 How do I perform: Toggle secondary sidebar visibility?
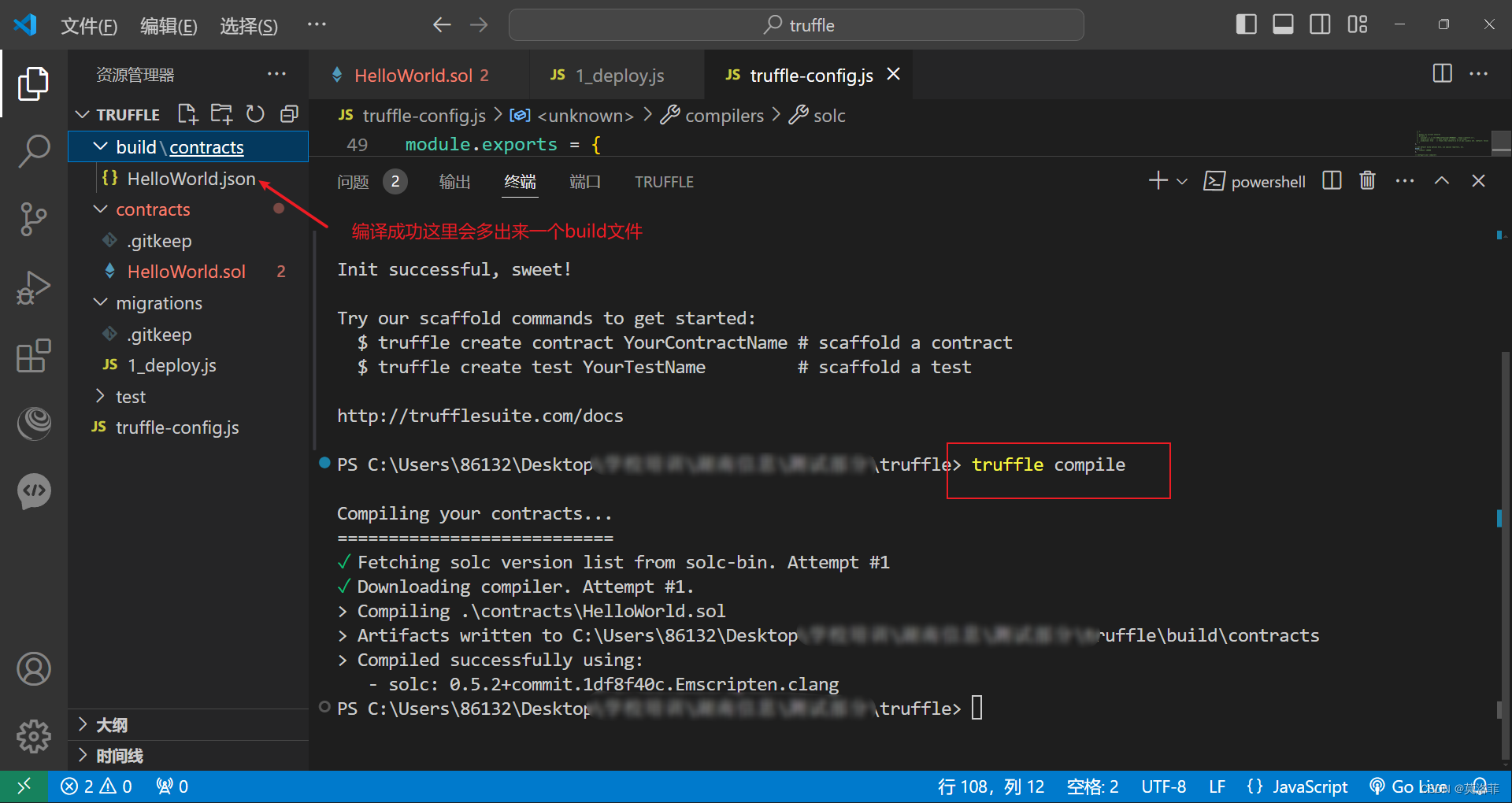pos(1320,24)
